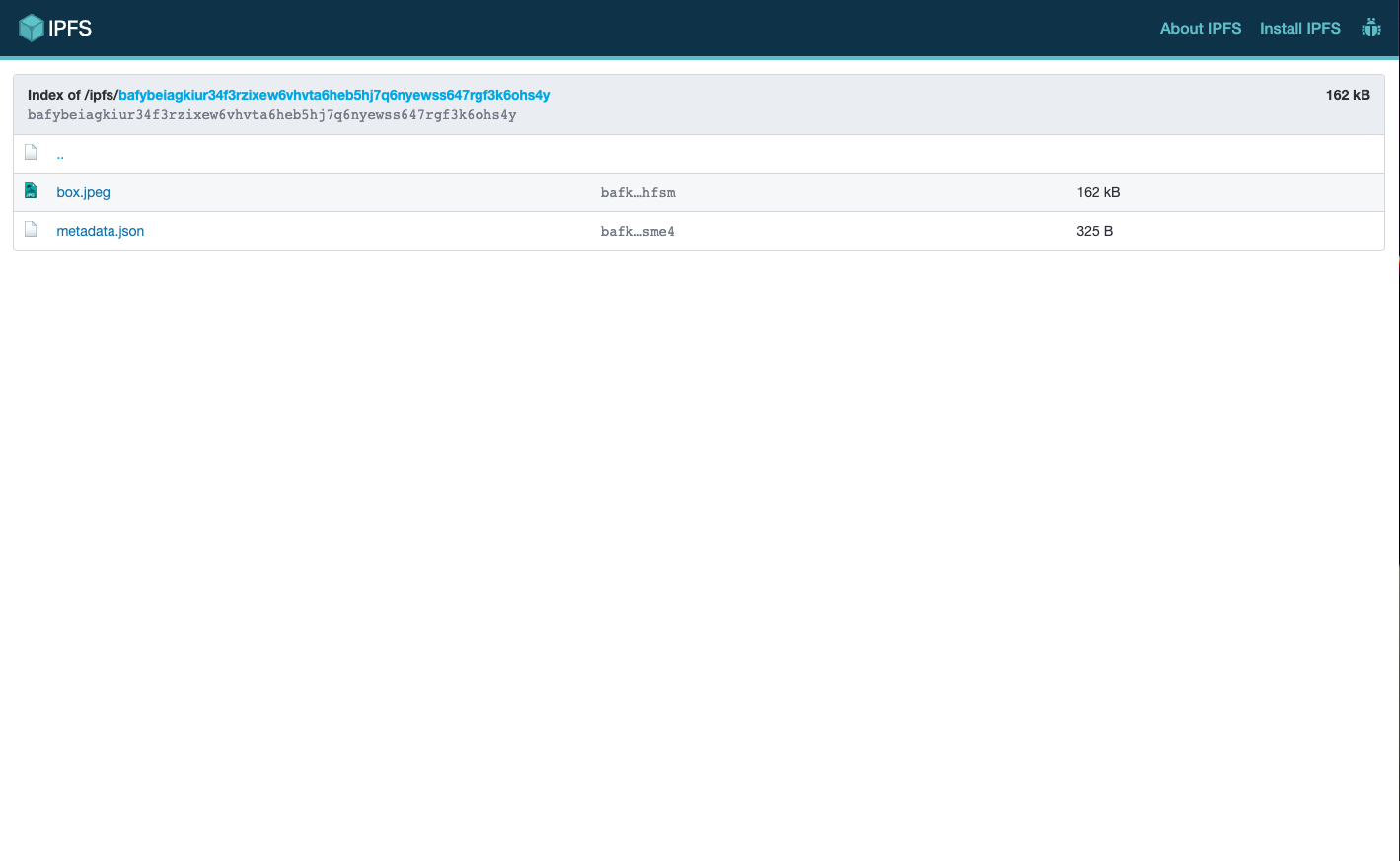Click the "Index of /ipfs/" label
Viewport: 1400px width, 861px height.
click(x=73, y=95)
